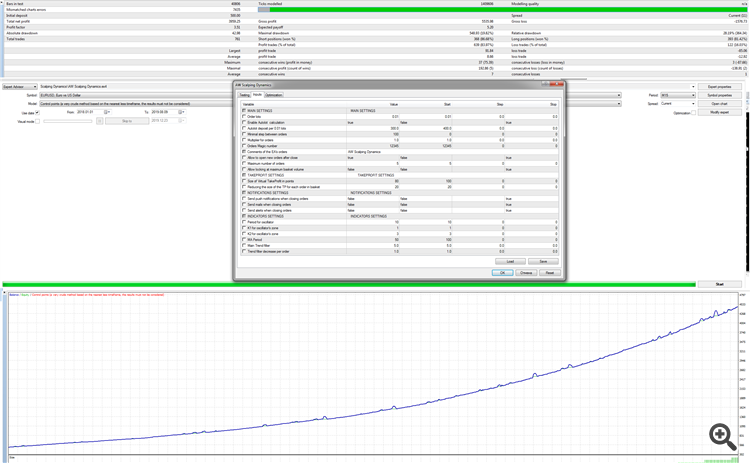This screenshot has height=463, width=750.
Task: Open Expert properties
Action: [719, 87]
